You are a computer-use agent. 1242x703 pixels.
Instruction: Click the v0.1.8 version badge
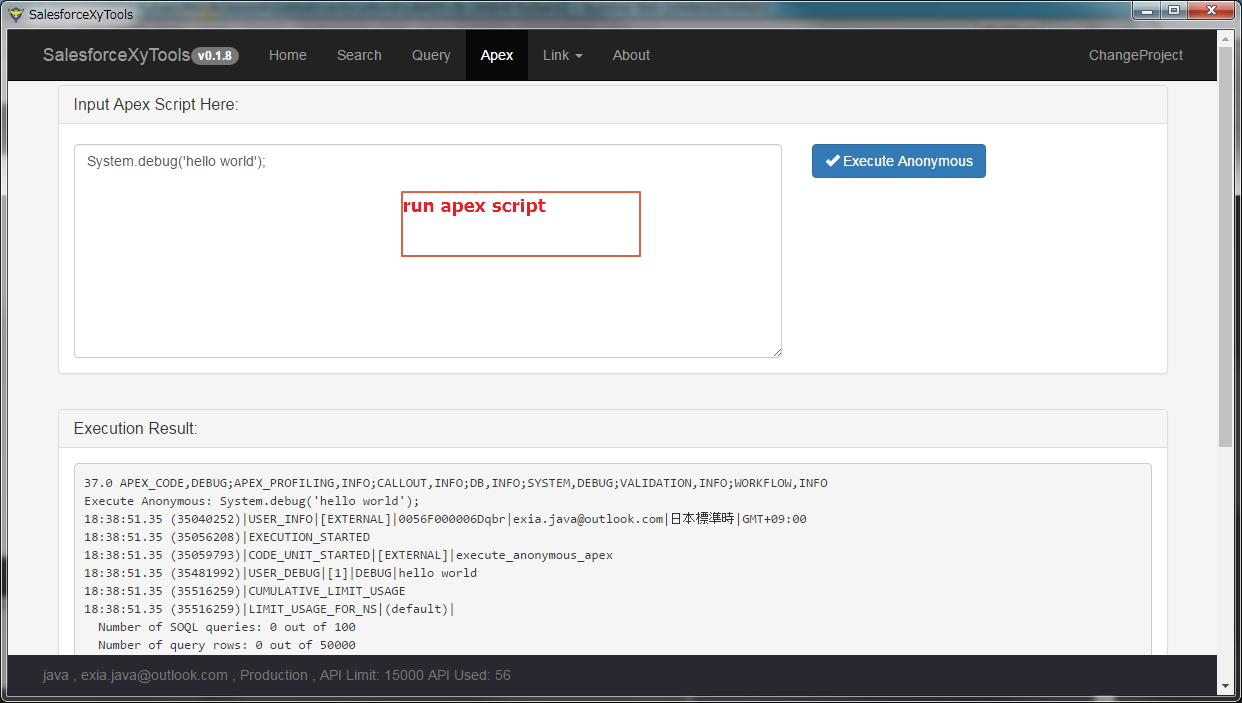pos(215,56)
